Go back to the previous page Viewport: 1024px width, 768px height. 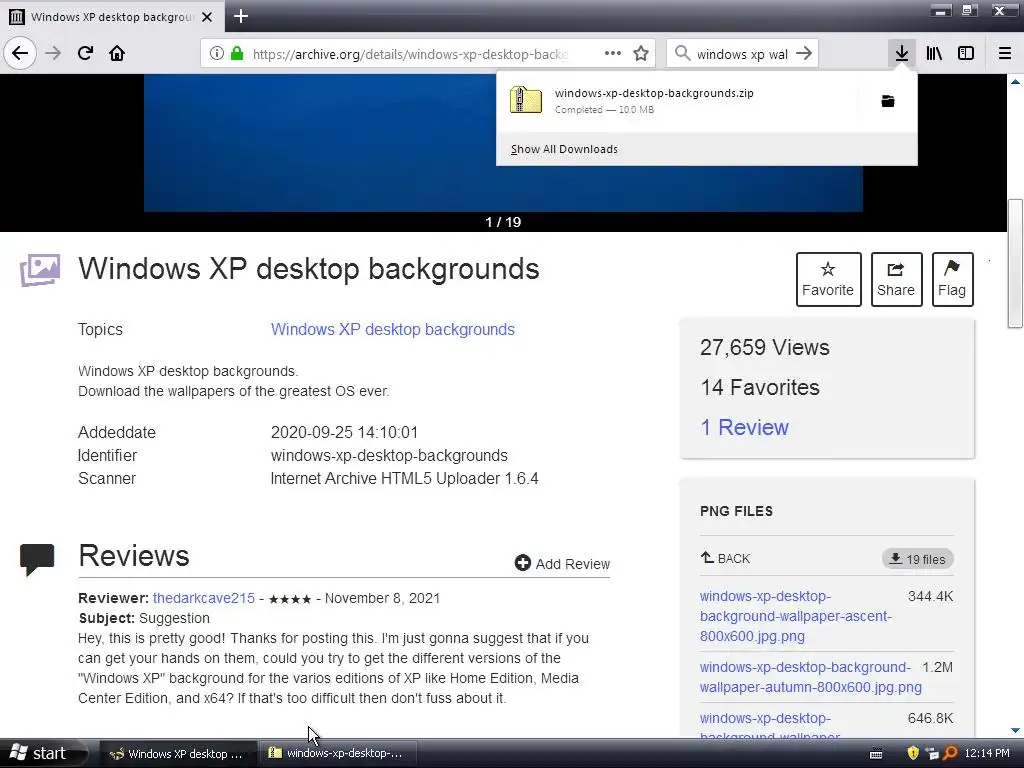tap(20, 53)
